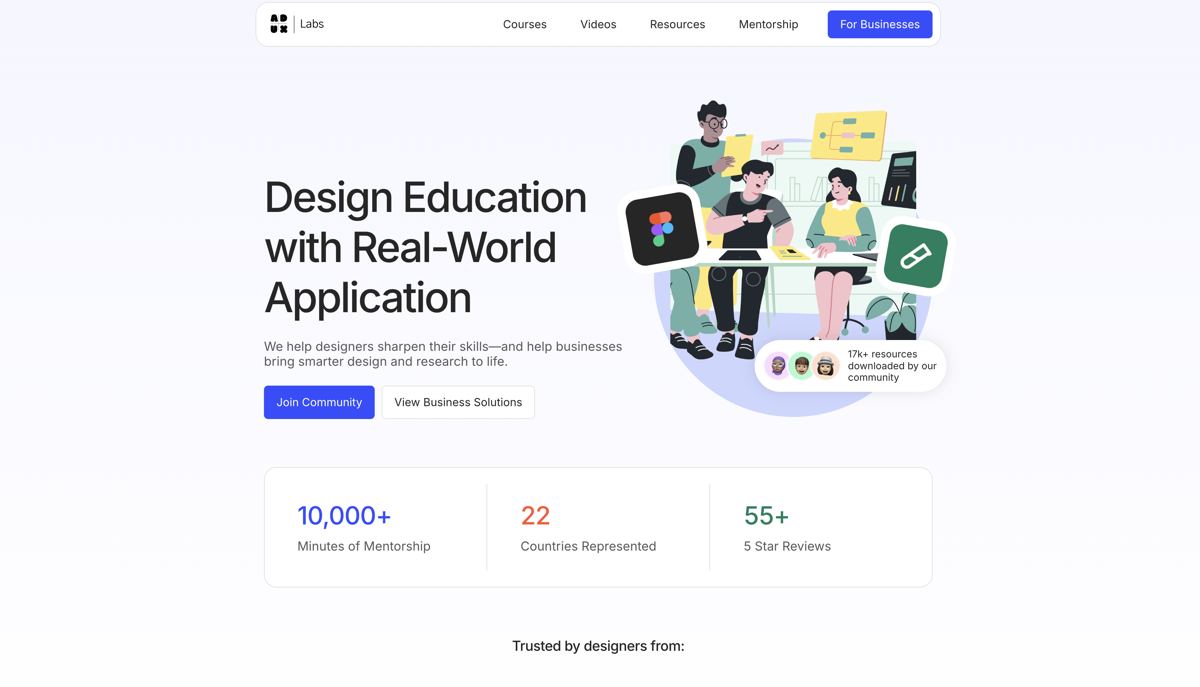Screen dimensions: 1200x687
Task: Open the Mentorship menu item
Action: click(x=768, y=24)
